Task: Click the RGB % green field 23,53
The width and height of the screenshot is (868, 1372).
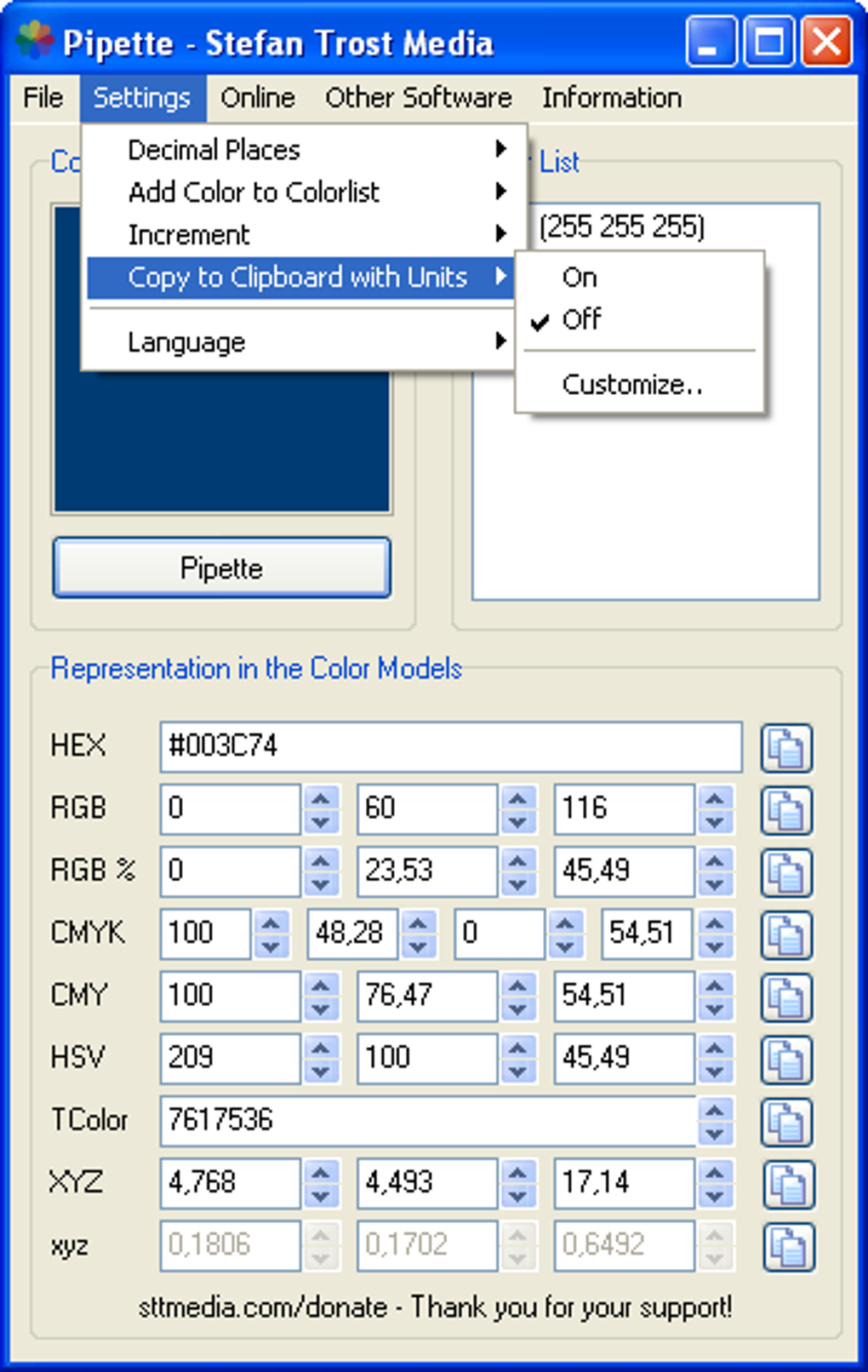Action: point(427,871)
